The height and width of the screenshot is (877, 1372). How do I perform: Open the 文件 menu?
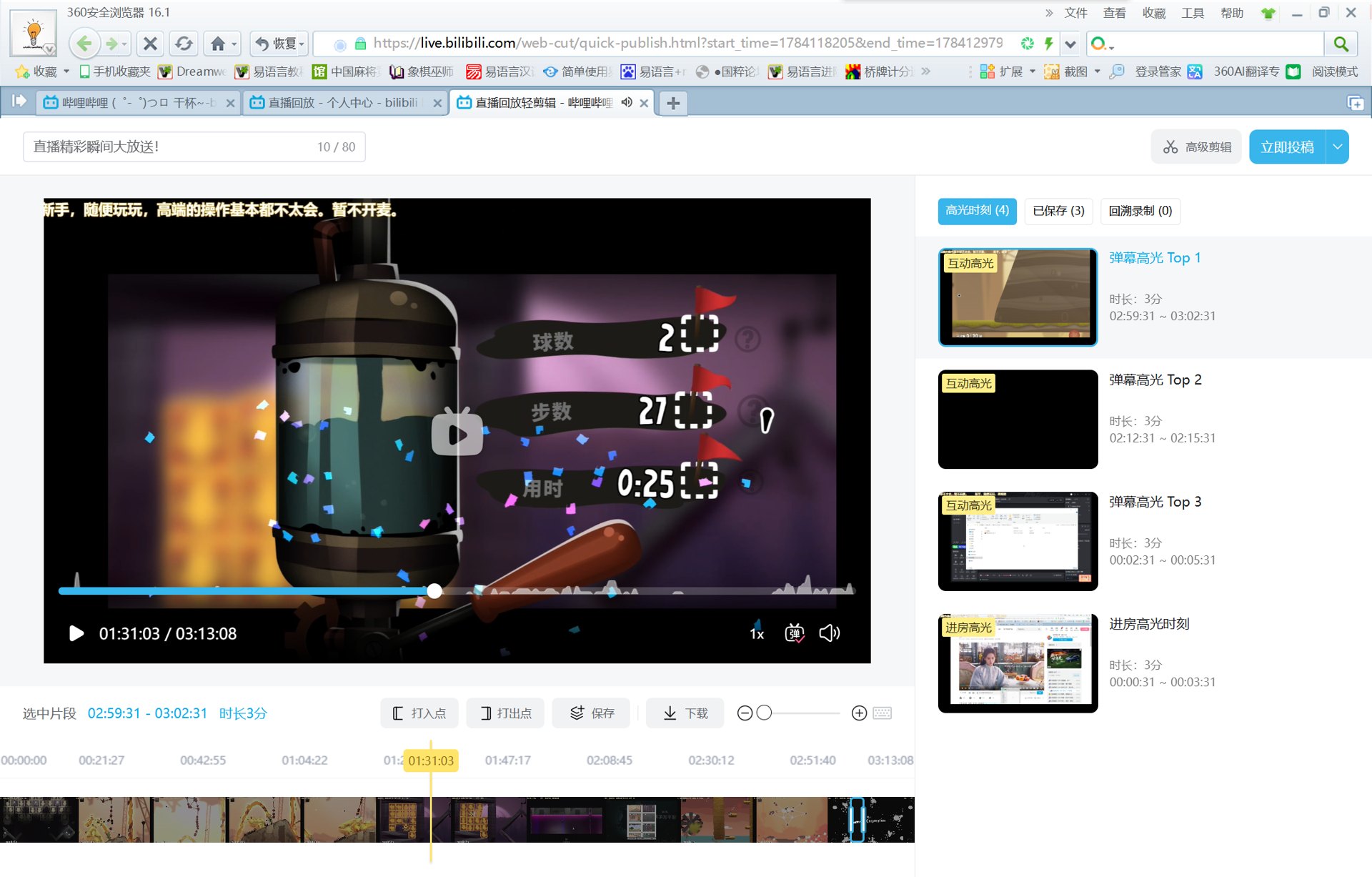[x=1075, y=13]
